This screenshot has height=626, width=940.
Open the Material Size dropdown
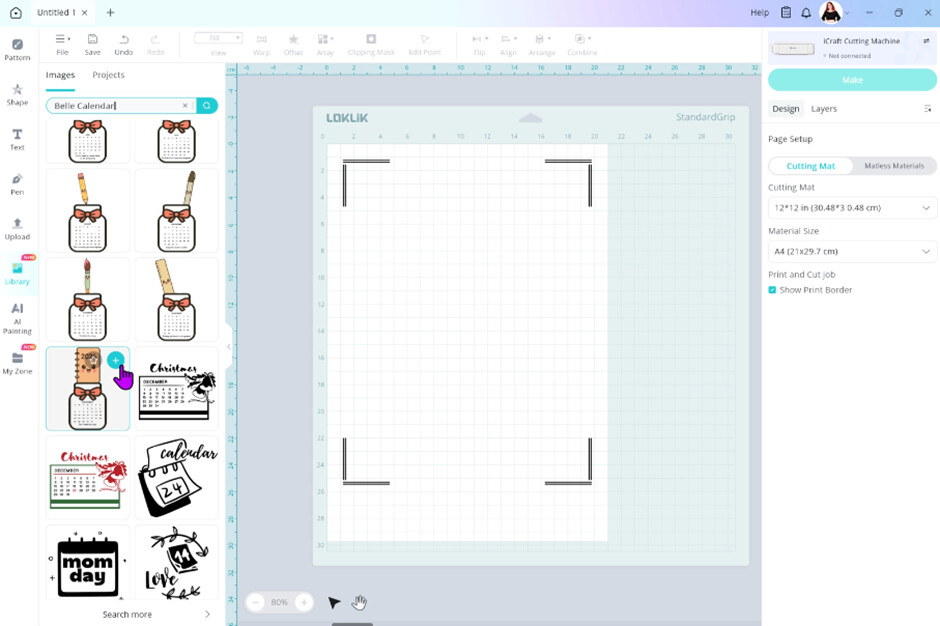tap(852, 252)
